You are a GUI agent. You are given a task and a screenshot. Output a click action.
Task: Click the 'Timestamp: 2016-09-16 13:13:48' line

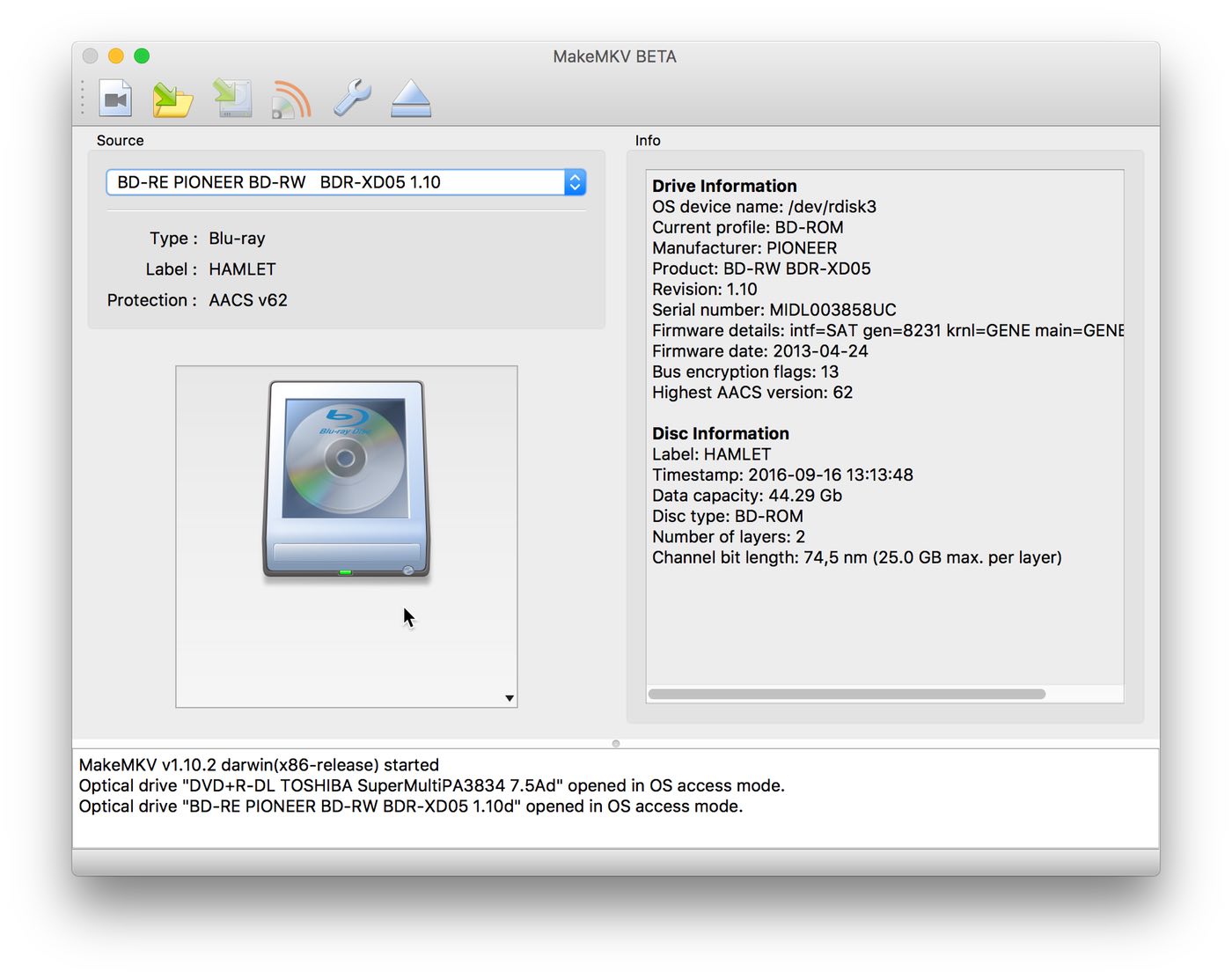point(782,475)
